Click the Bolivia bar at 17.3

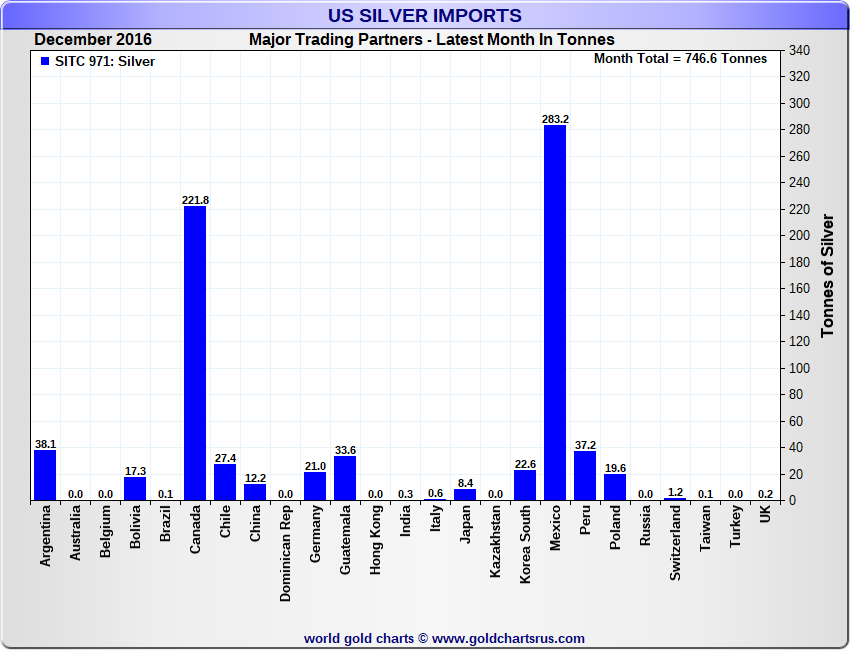point(135,489)
